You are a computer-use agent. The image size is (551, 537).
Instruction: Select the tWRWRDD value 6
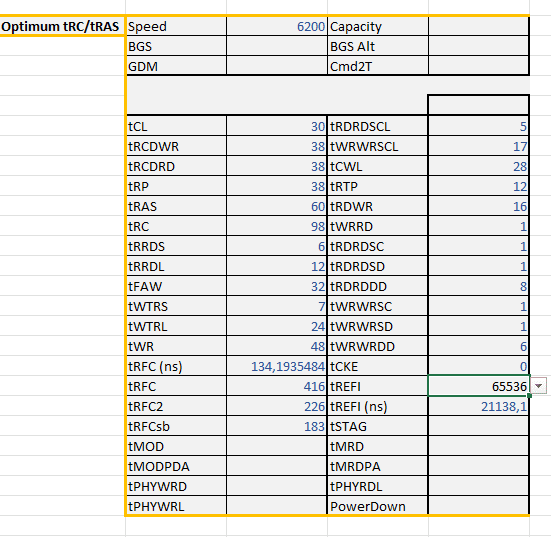coord(479,347)
